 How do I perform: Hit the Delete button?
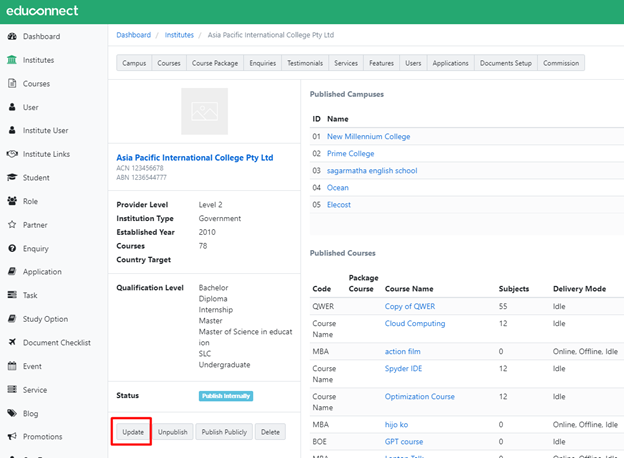click(x=270, y=432)
